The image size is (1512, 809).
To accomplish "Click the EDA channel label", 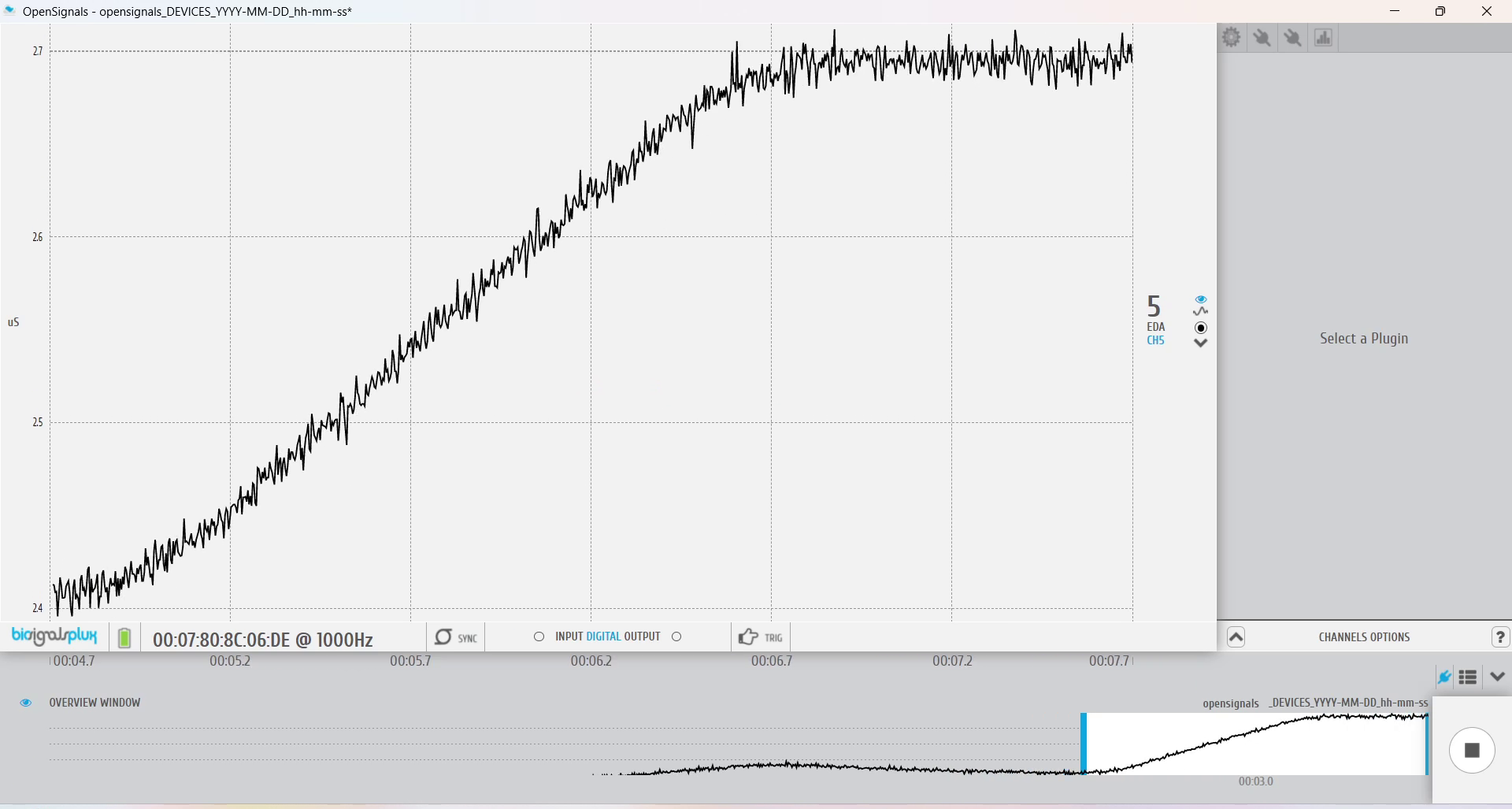I will pos(1155,327).
